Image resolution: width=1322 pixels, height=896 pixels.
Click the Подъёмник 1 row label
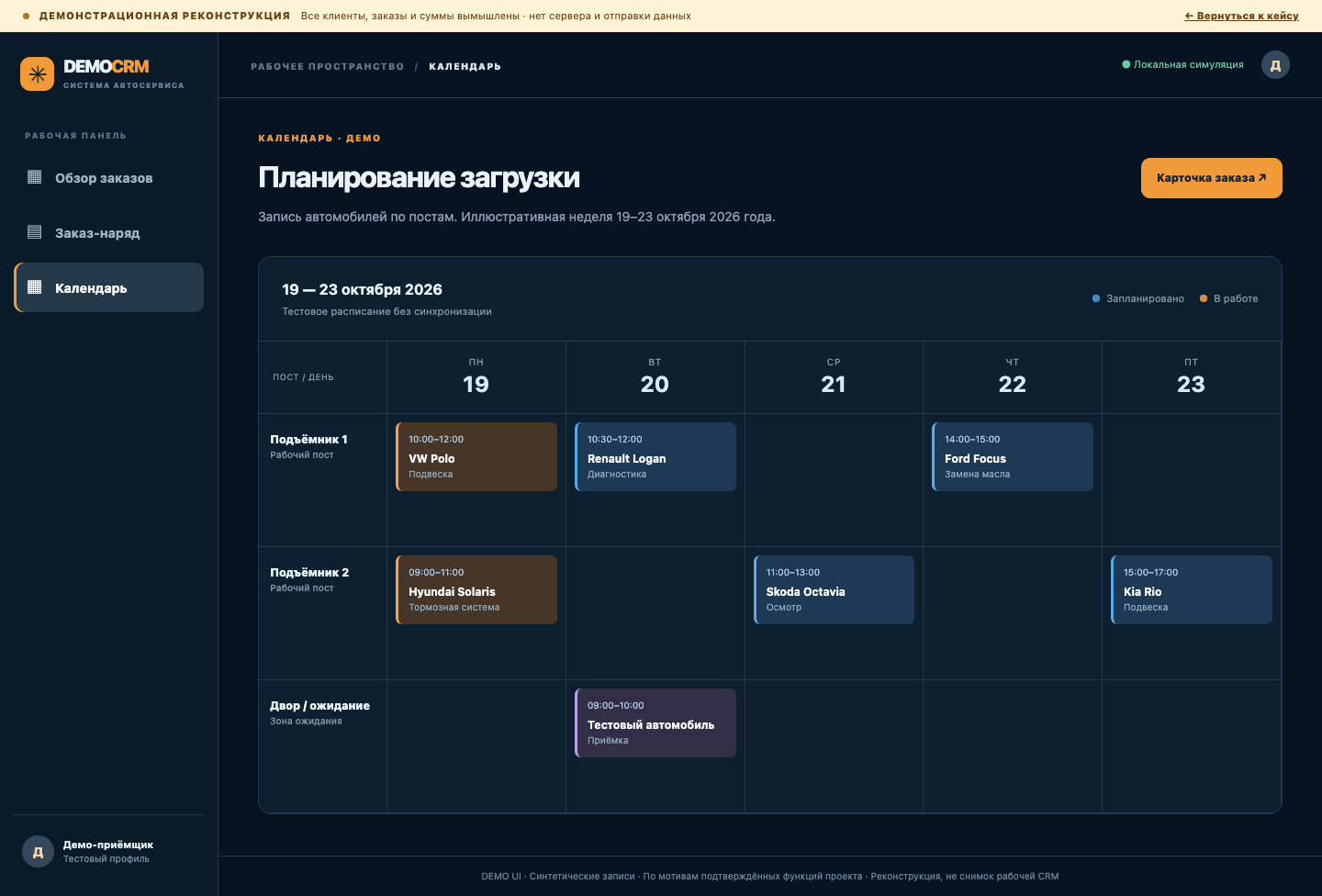tap(308, 440)
